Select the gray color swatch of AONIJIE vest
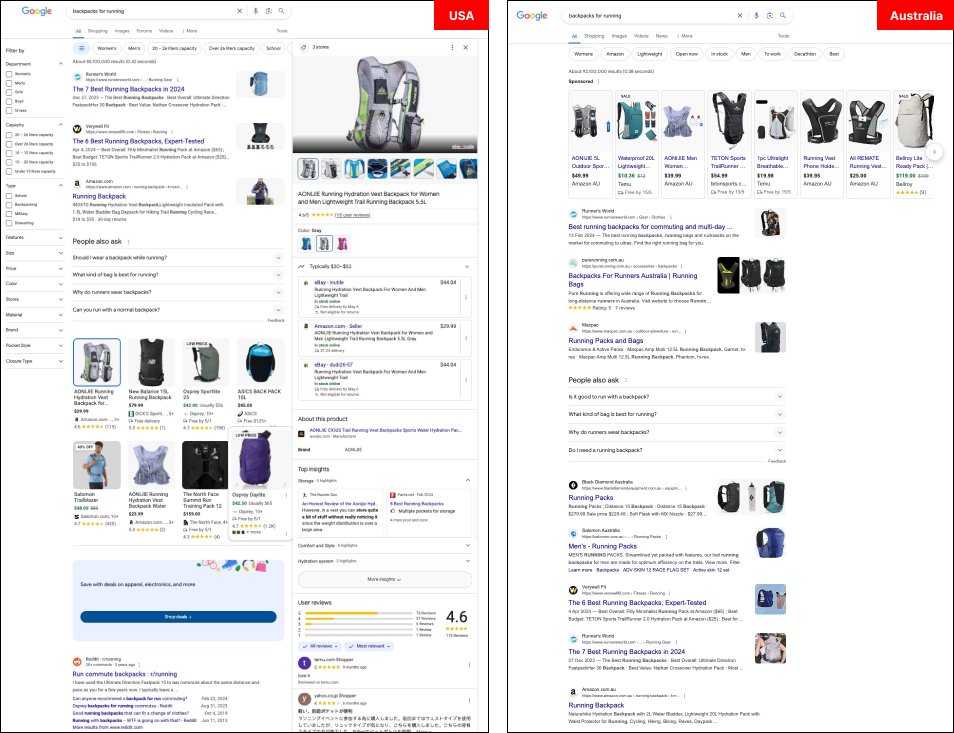The height and width of the screenshot is (733, 954). pyautogui.click(x=325, y=244)
